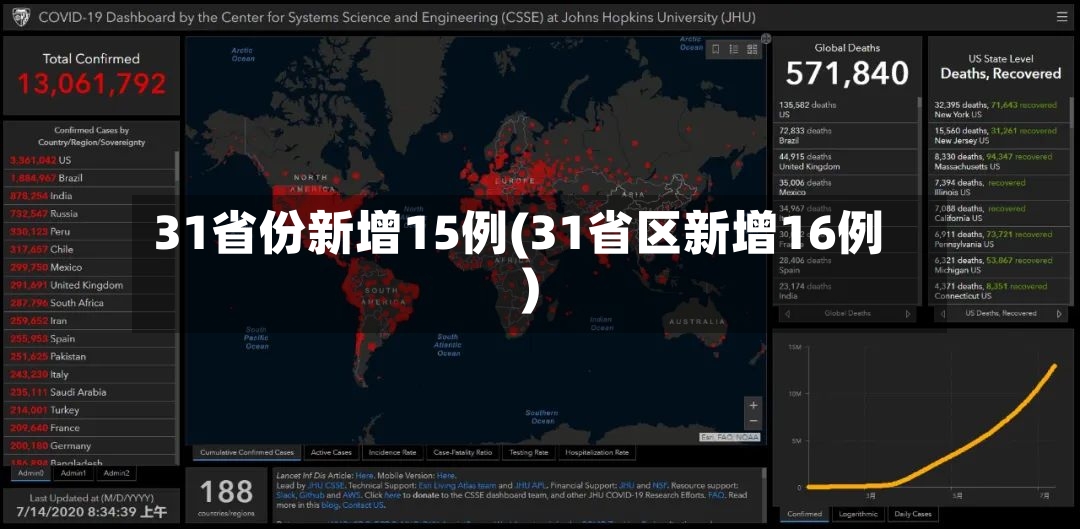Go to previous Global Deaths panel arrow
The width and height of the screenshot is (1080, 529).
tap(787, 313)
